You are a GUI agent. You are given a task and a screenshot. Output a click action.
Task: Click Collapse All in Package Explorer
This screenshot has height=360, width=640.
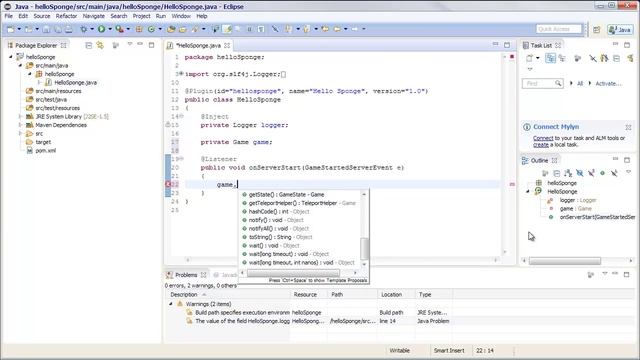[x=89, y=45]
